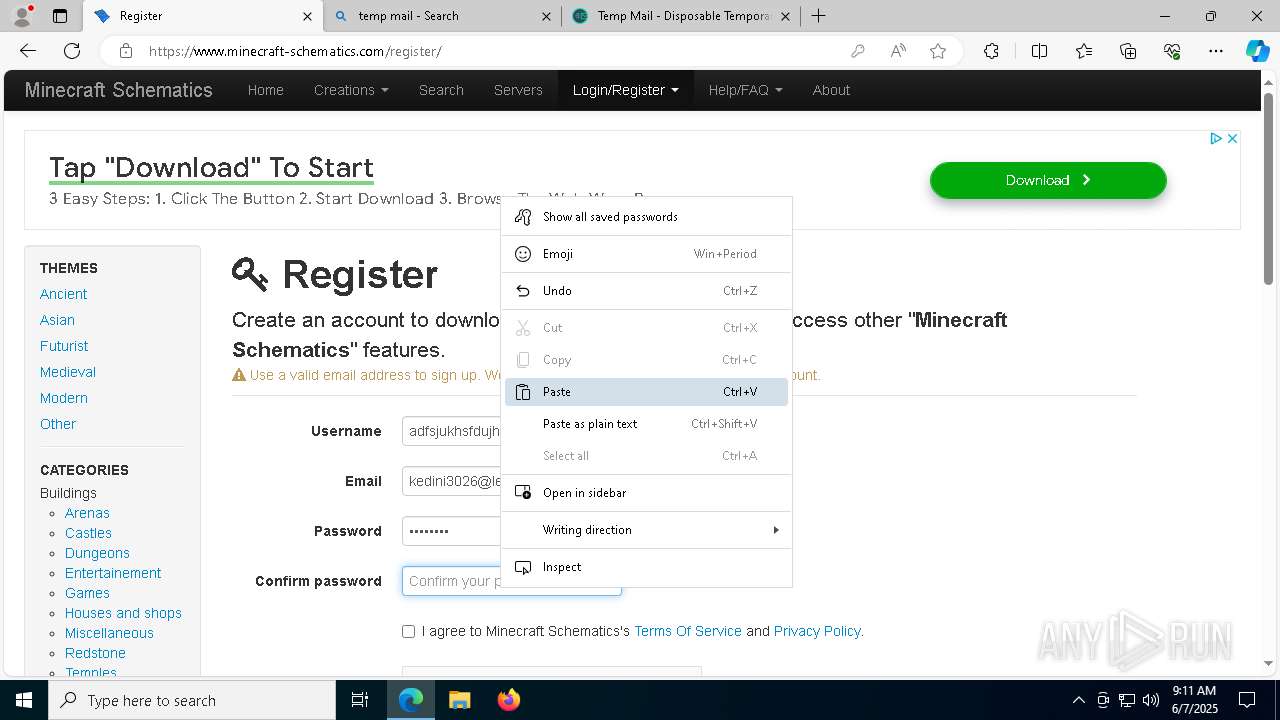This screenshot has width=1280, height=720.
Task: Select Paste as plain text
Action: [x=646, y=424]
